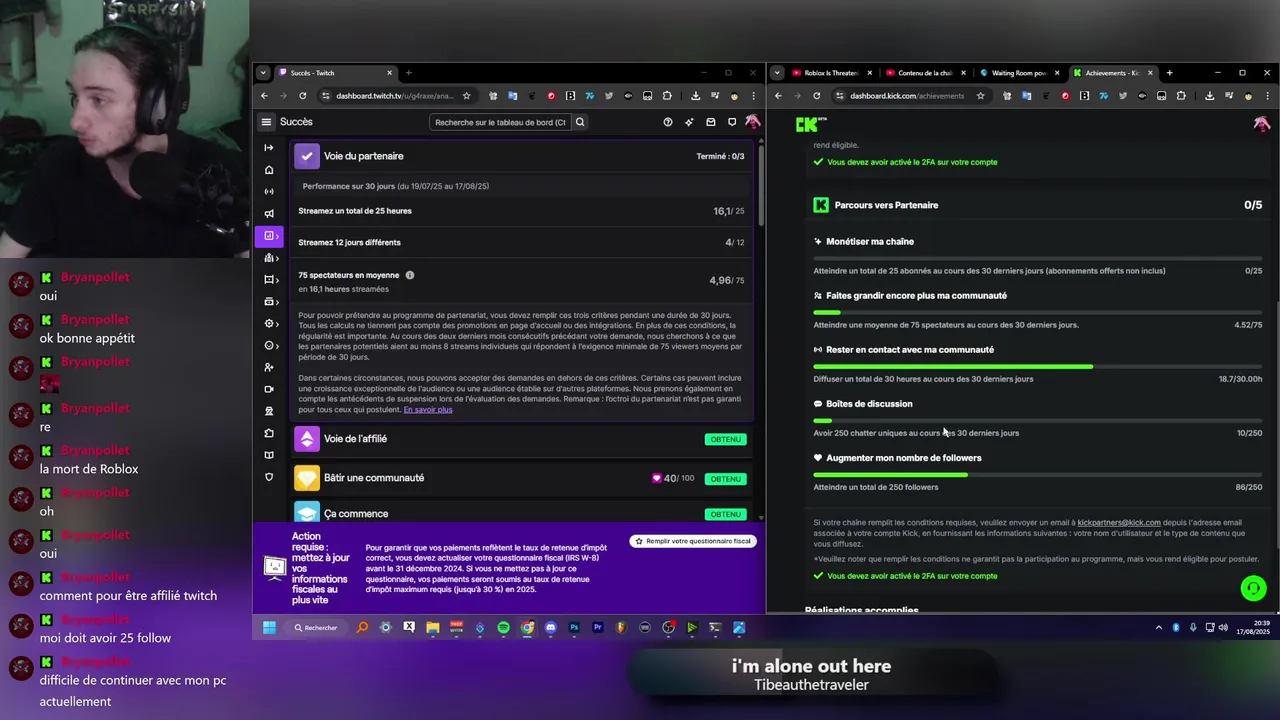Open the tab search dropdown in Twitch window
Viewport: 1280px width, 720px height.
coord(263,73)
